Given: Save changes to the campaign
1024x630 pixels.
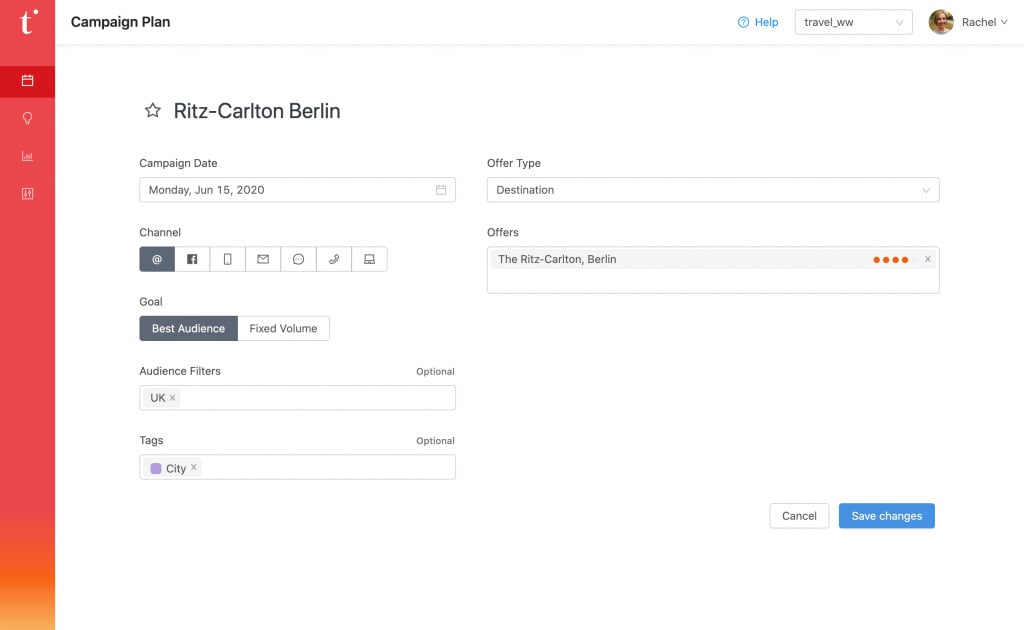Looking at the screenshot, I should point(886,516).
